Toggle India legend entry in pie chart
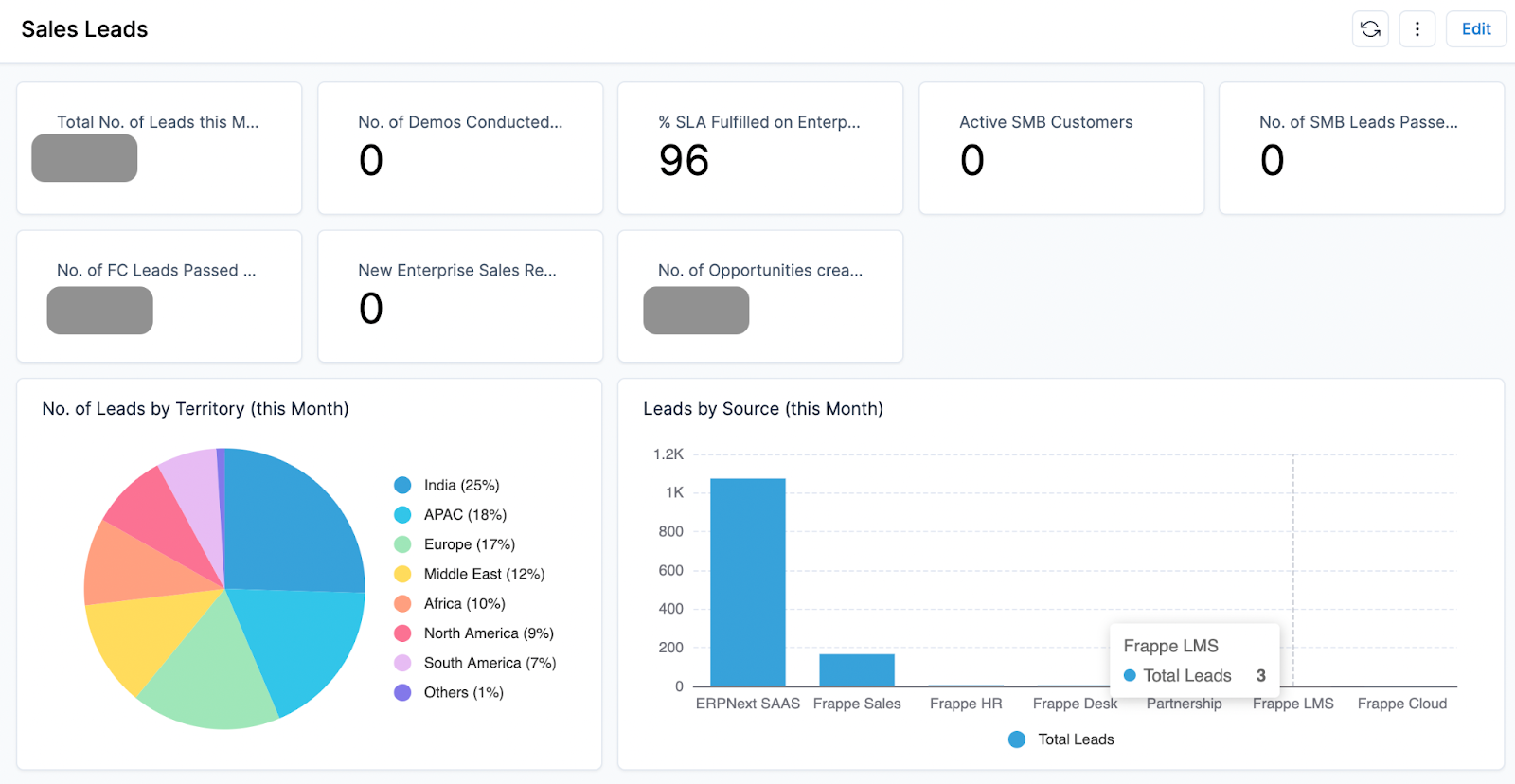 pyautogui.click(x=460, y=485)
